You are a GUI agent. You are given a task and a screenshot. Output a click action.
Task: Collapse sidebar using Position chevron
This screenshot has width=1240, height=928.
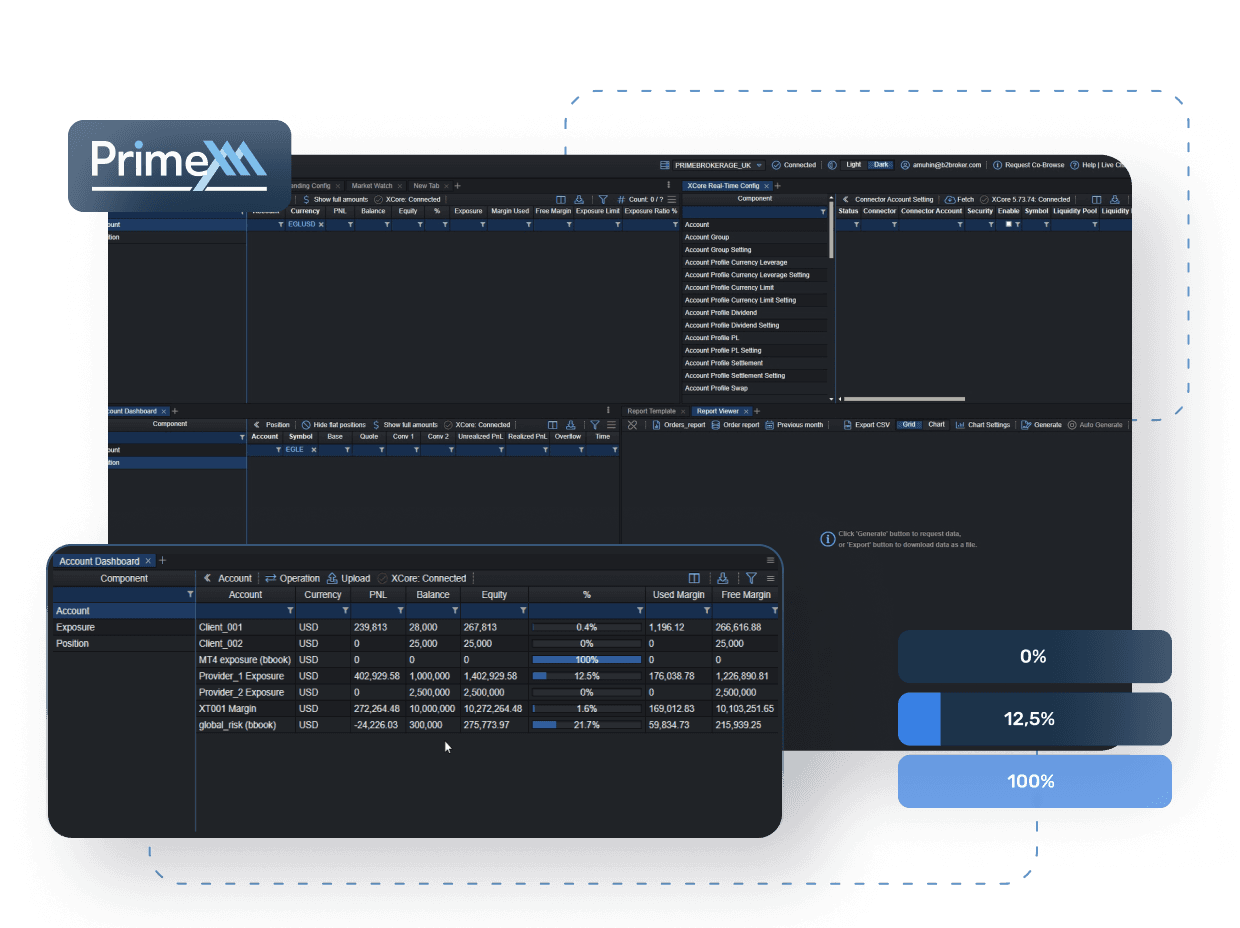coord(257,425)
